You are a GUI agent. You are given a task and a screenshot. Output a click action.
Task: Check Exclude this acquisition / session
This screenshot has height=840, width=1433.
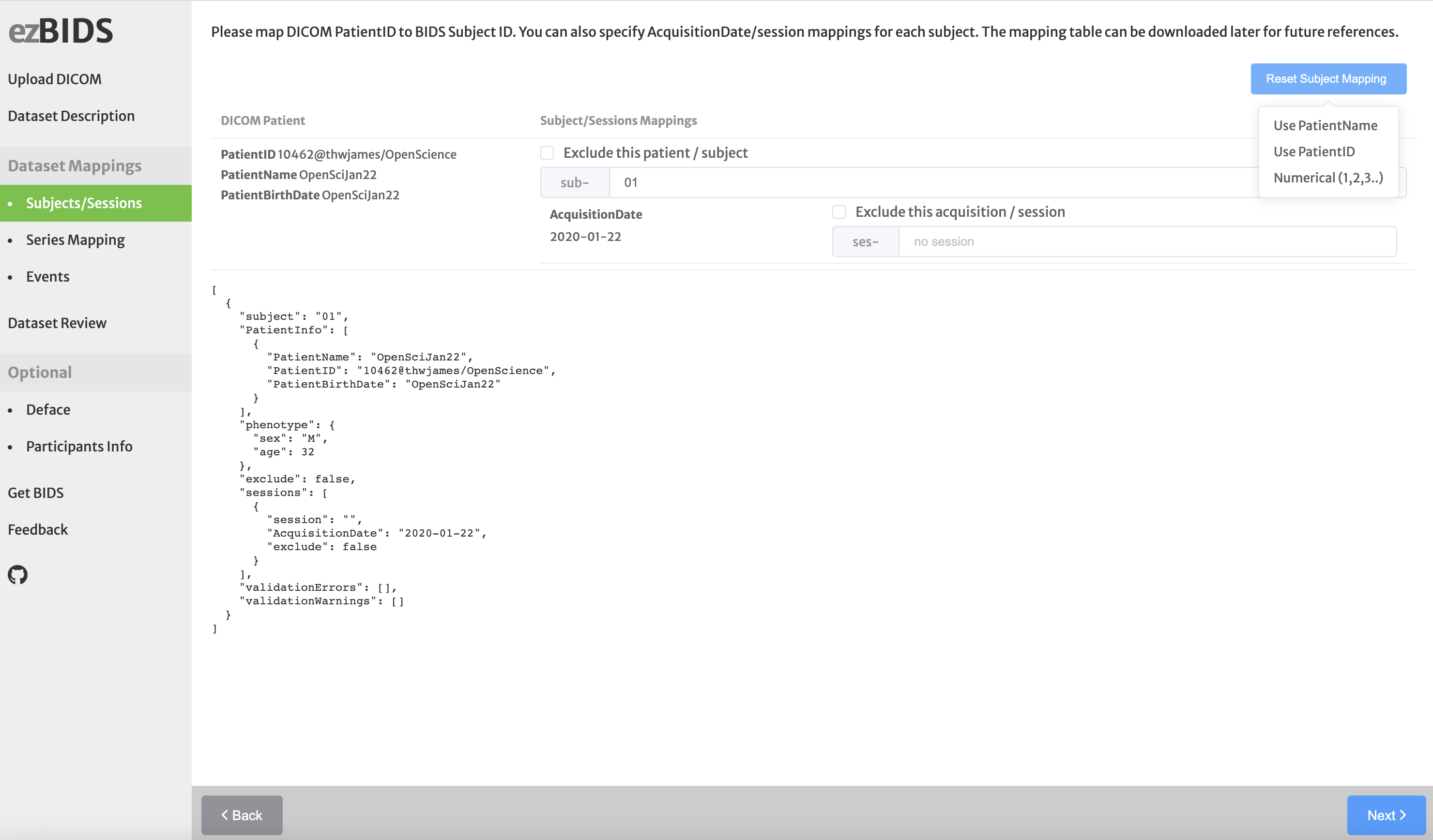point(839,212)
